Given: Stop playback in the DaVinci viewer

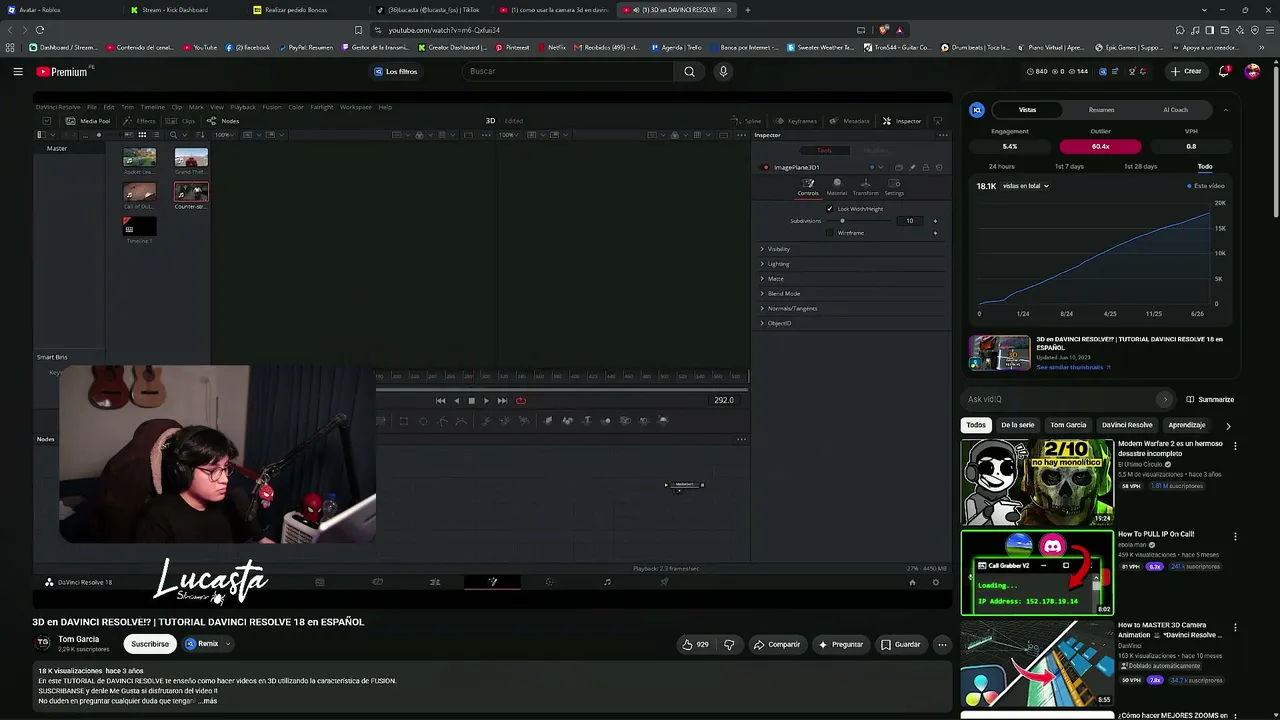Looking at the screenshot, I should [472, 400].
